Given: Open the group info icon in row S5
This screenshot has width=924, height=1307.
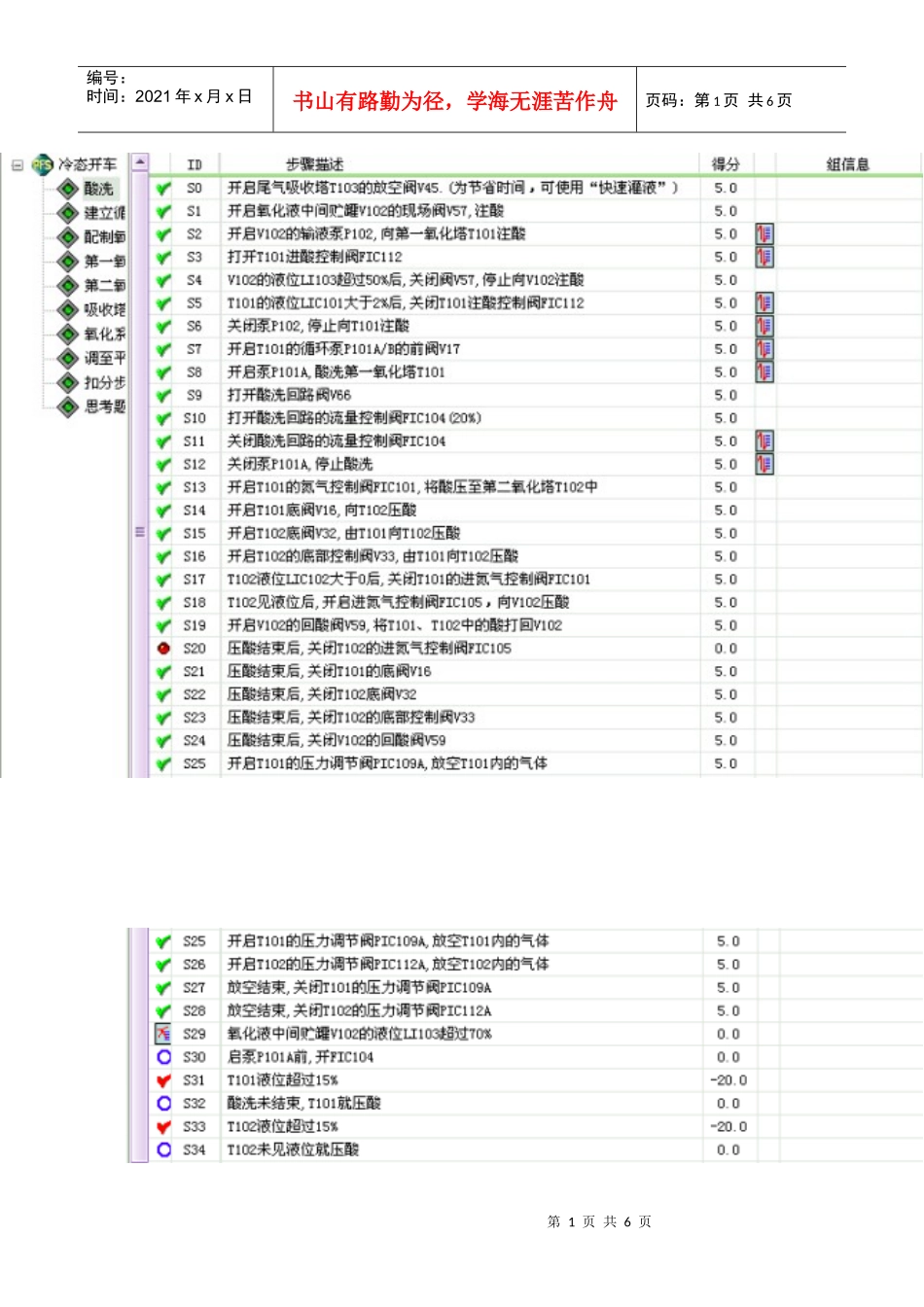Looking at the screenshot, I should point(764,303).
